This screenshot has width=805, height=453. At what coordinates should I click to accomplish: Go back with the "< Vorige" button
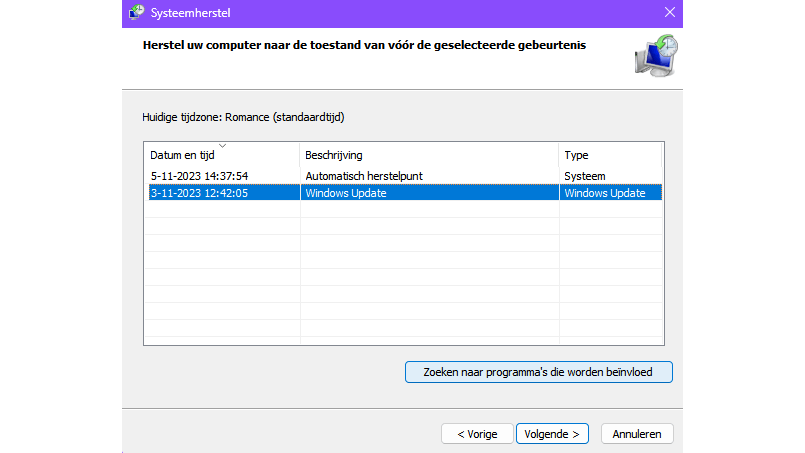pyautogui.click(x=477, y=434)
